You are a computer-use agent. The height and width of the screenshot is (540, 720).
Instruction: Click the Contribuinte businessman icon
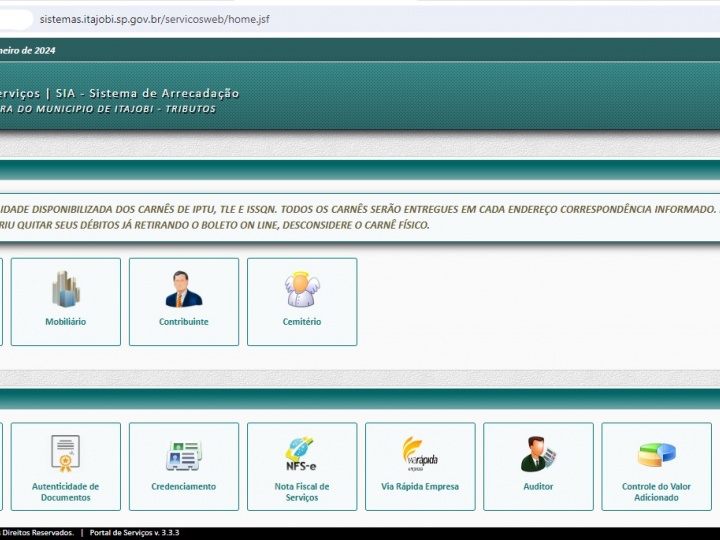(x=184, y=289)
